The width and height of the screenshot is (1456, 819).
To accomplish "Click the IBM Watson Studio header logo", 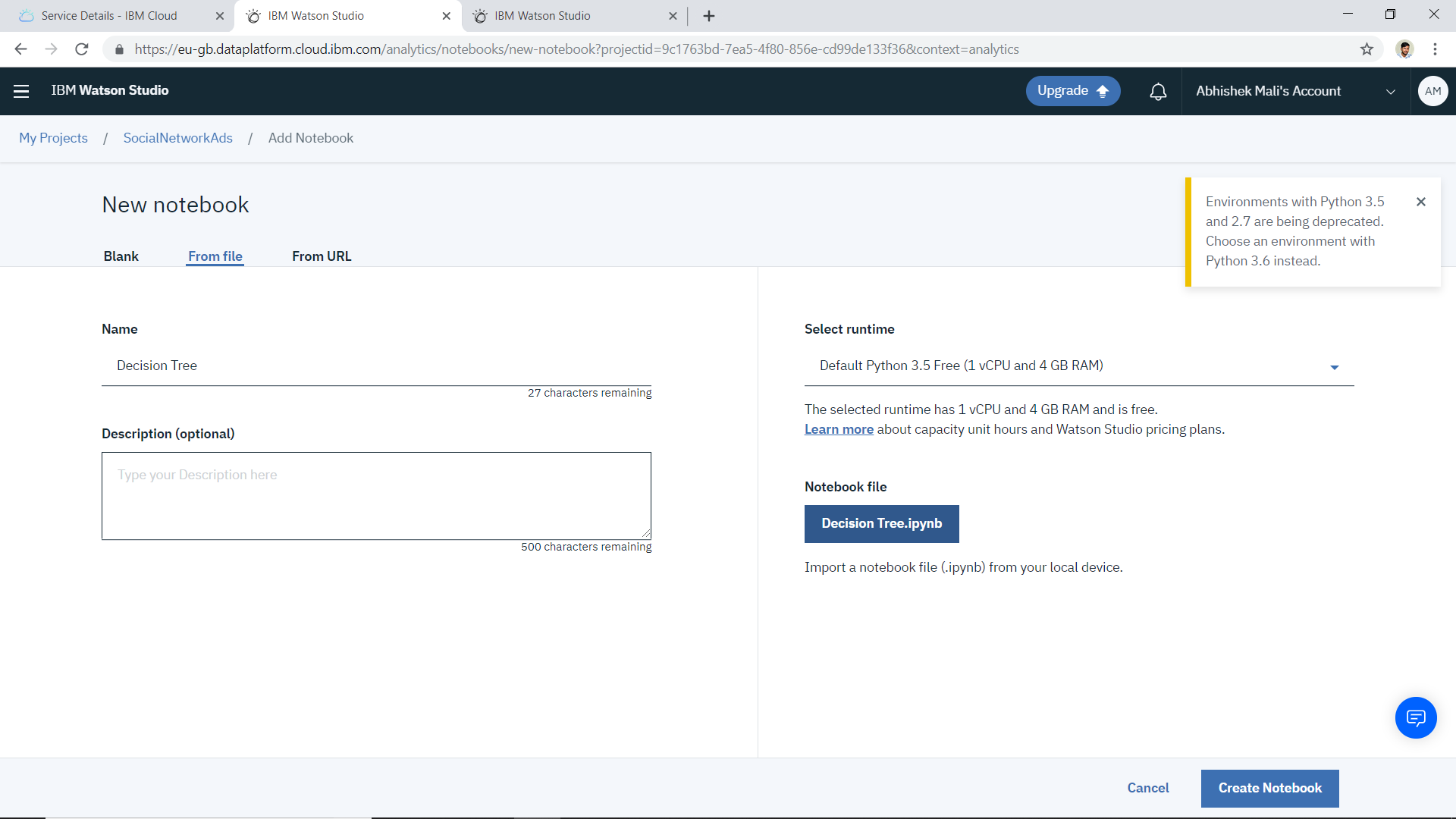I will coord(110,90).
